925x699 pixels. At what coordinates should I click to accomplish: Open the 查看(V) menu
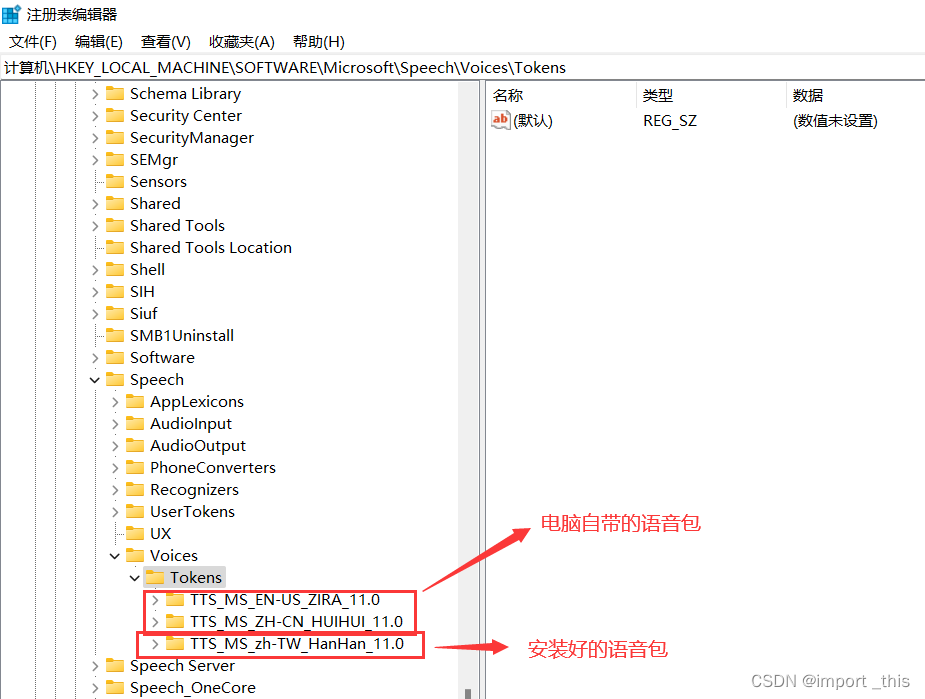pyautogui.click(x=166, y=42)
